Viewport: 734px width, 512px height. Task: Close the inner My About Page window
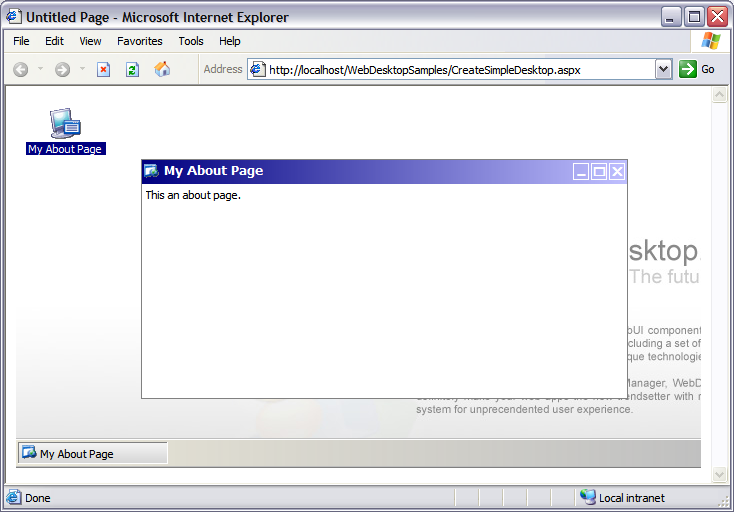click(x=617, y=172)
